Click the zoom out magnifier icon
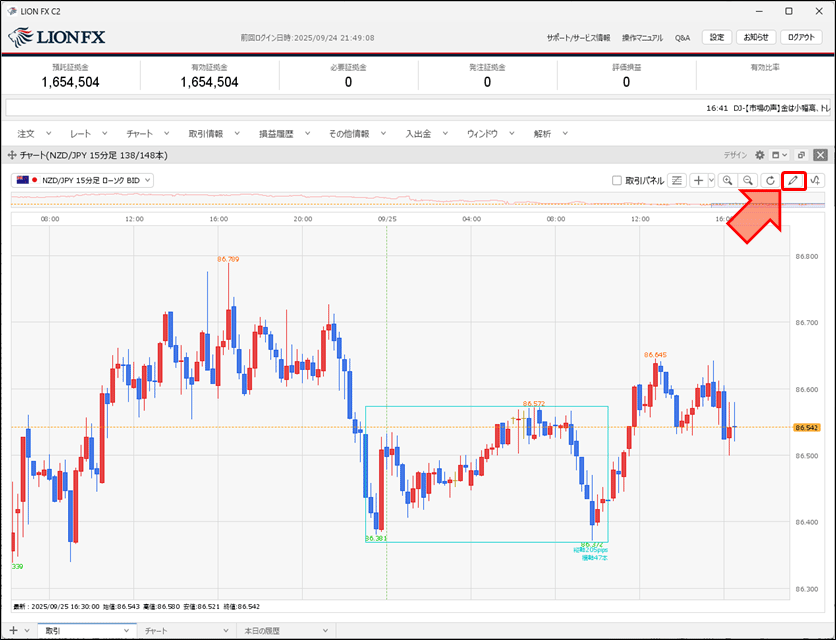The height and width of the screenshot is (640, 836). pos(747,180)
